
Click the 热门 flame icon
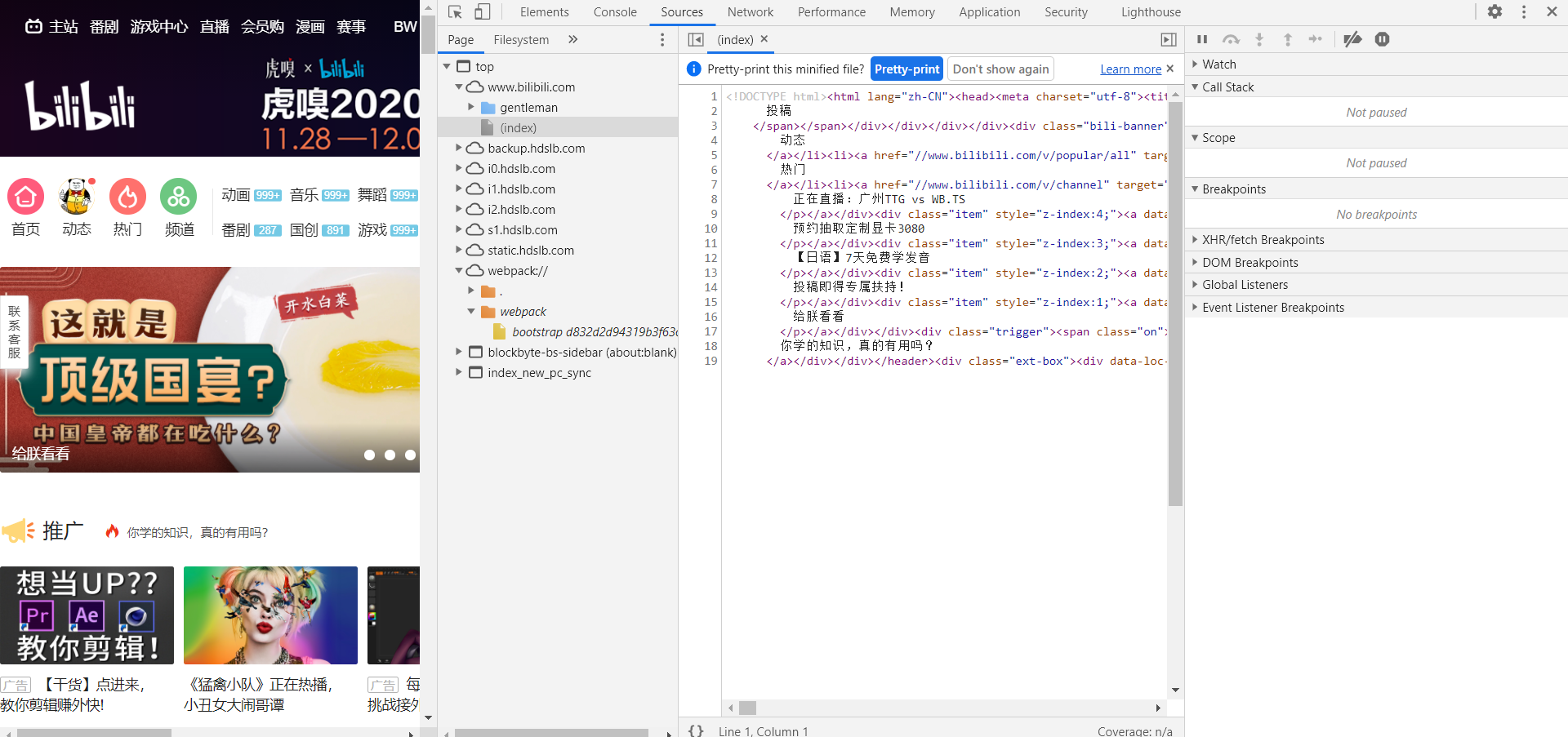coord(128,197)
